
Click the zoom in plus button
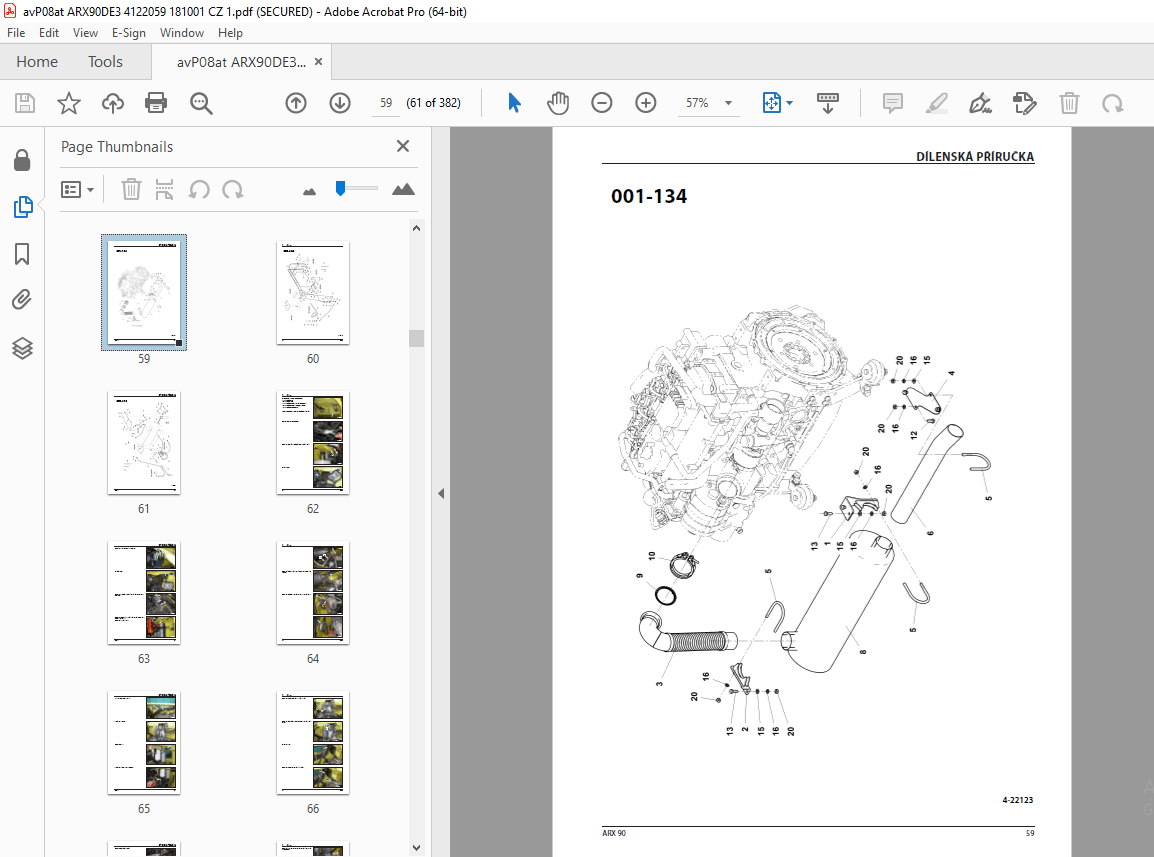coord(645,103)
